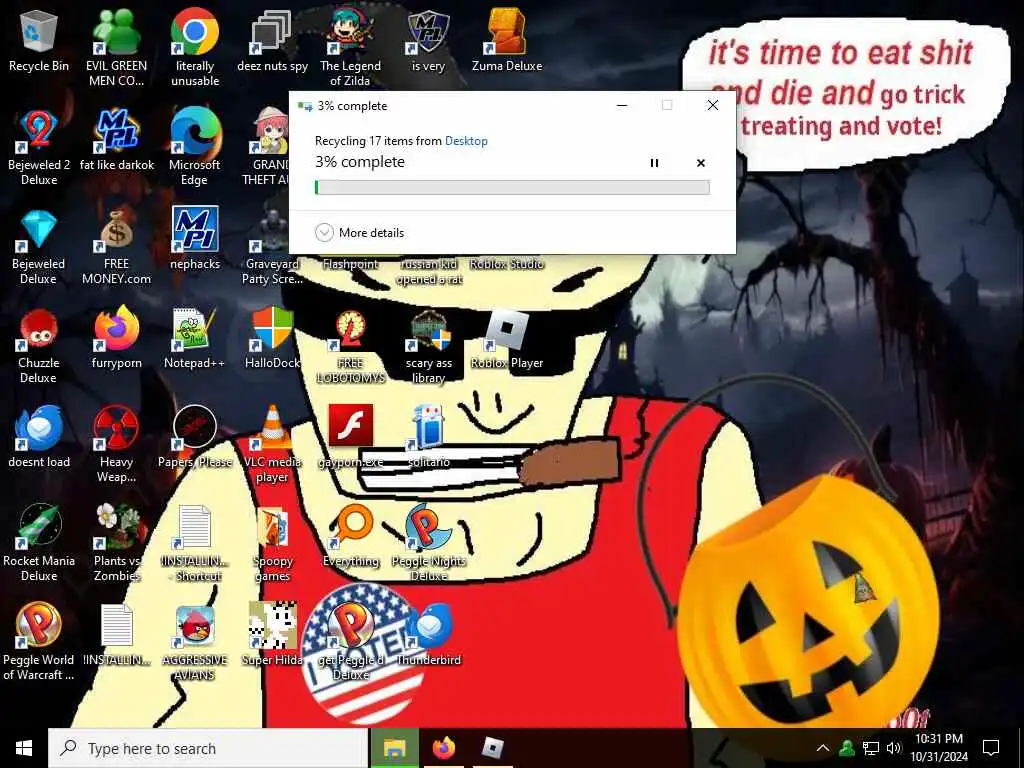Pause the recycling operation
The width and height of the screenshot is (1024, 768).
point(654,163)
